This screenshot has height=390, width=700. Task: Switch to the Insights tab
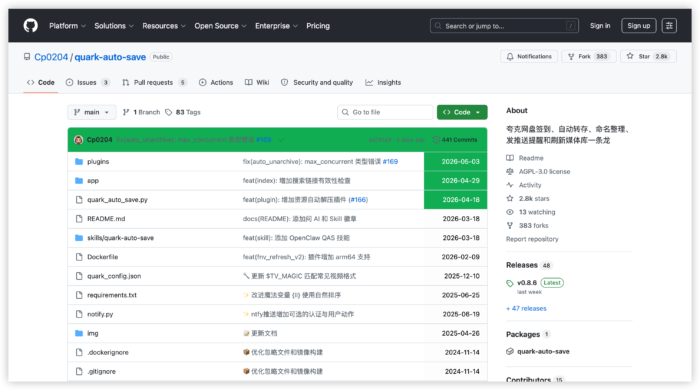383,83
